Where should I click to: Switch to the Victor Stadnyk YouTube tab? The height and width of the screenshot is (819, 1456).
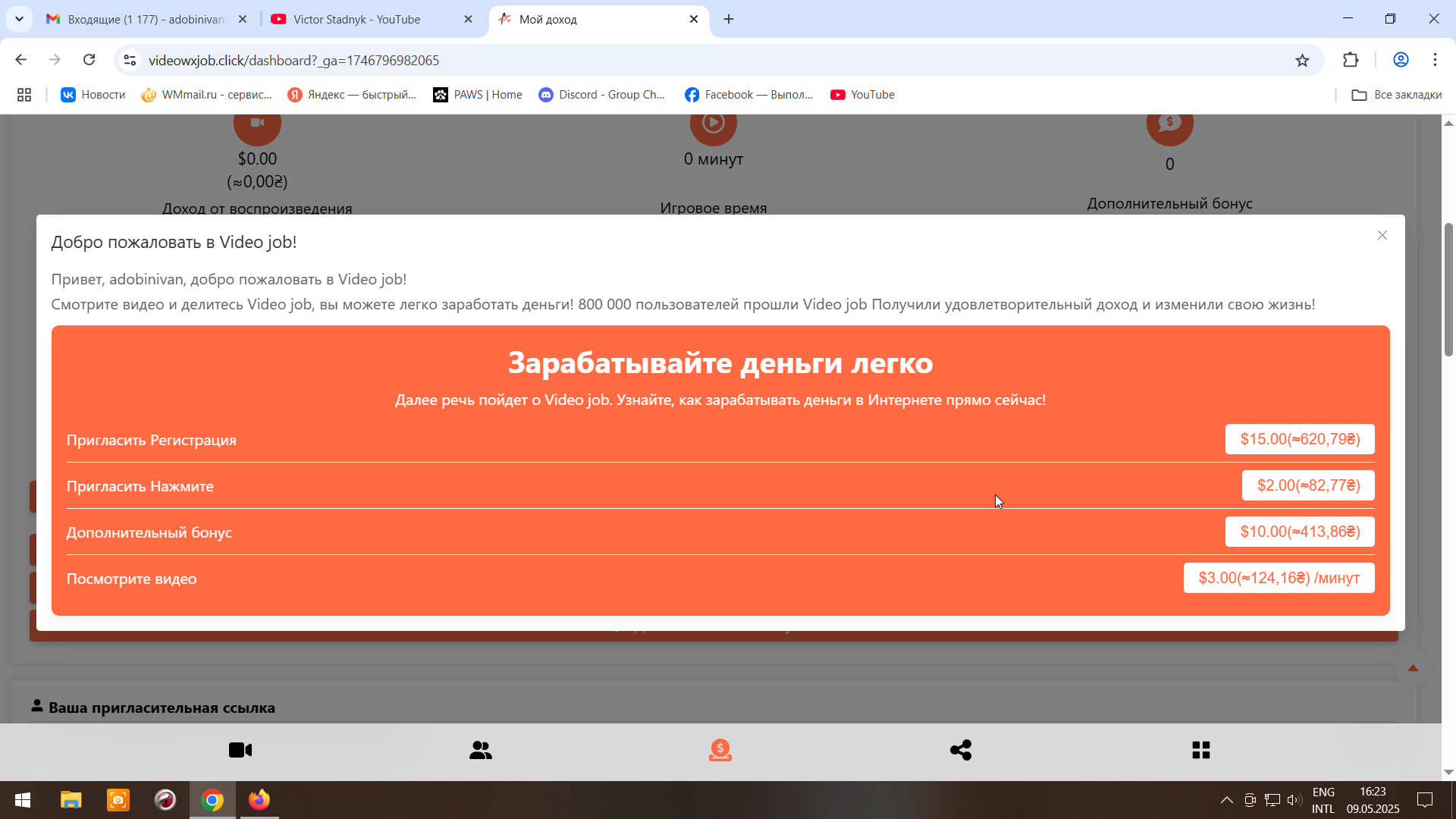[356, 19]
